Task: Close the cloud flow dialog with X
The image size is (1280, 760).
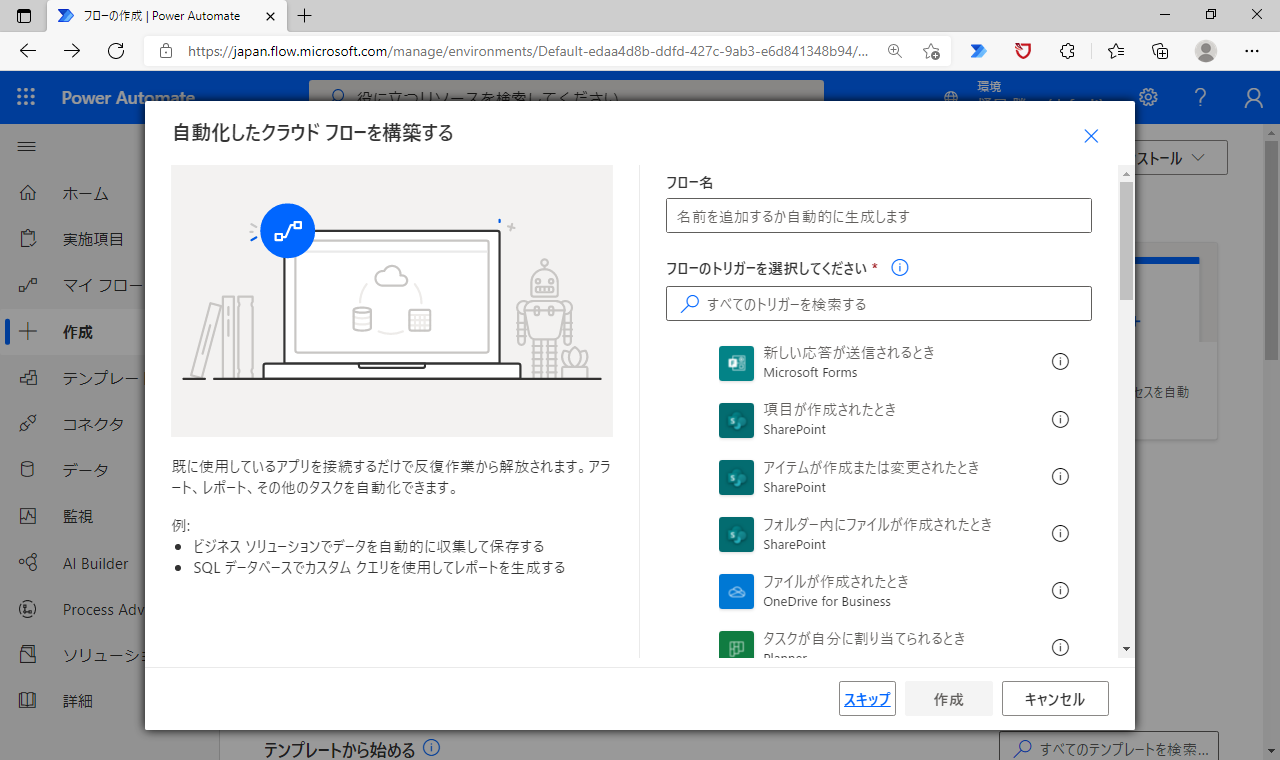Action: (x=1091, y=136)
